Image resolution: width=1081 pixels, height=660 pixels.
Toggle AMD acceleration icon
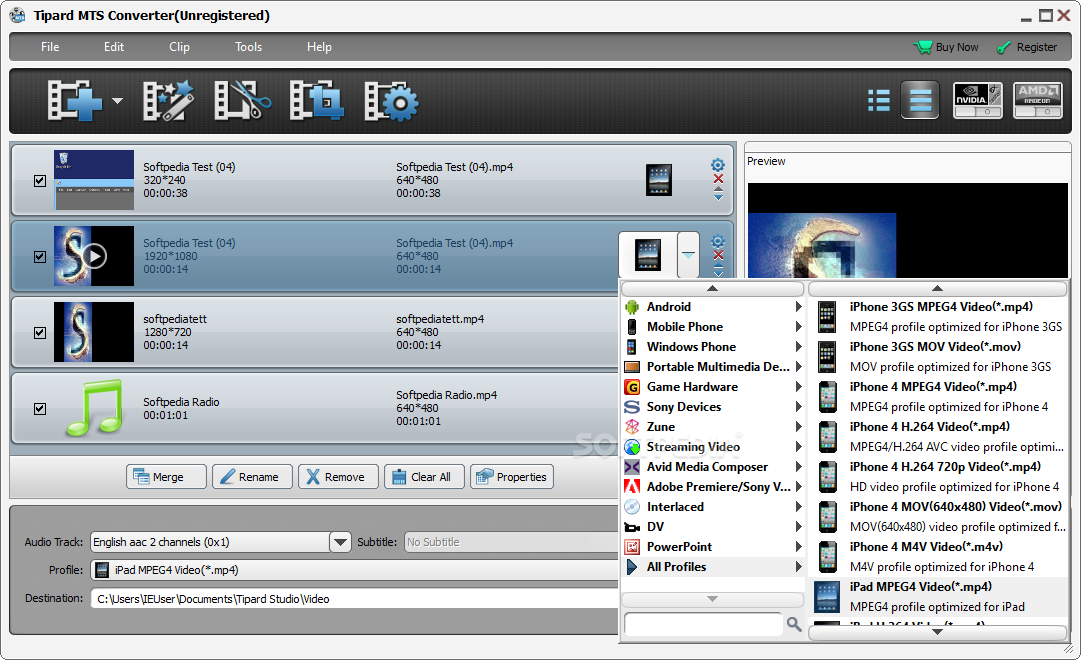tap(1038, 101)
